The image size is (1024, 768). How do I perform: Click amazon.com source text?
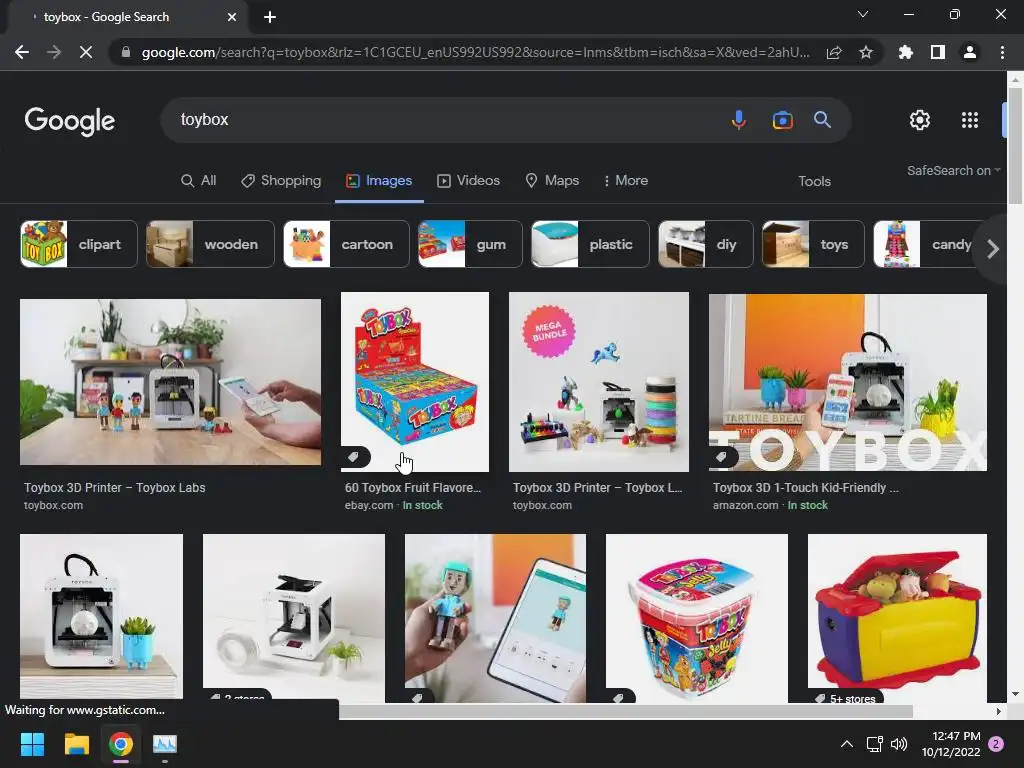pos(745,505)
